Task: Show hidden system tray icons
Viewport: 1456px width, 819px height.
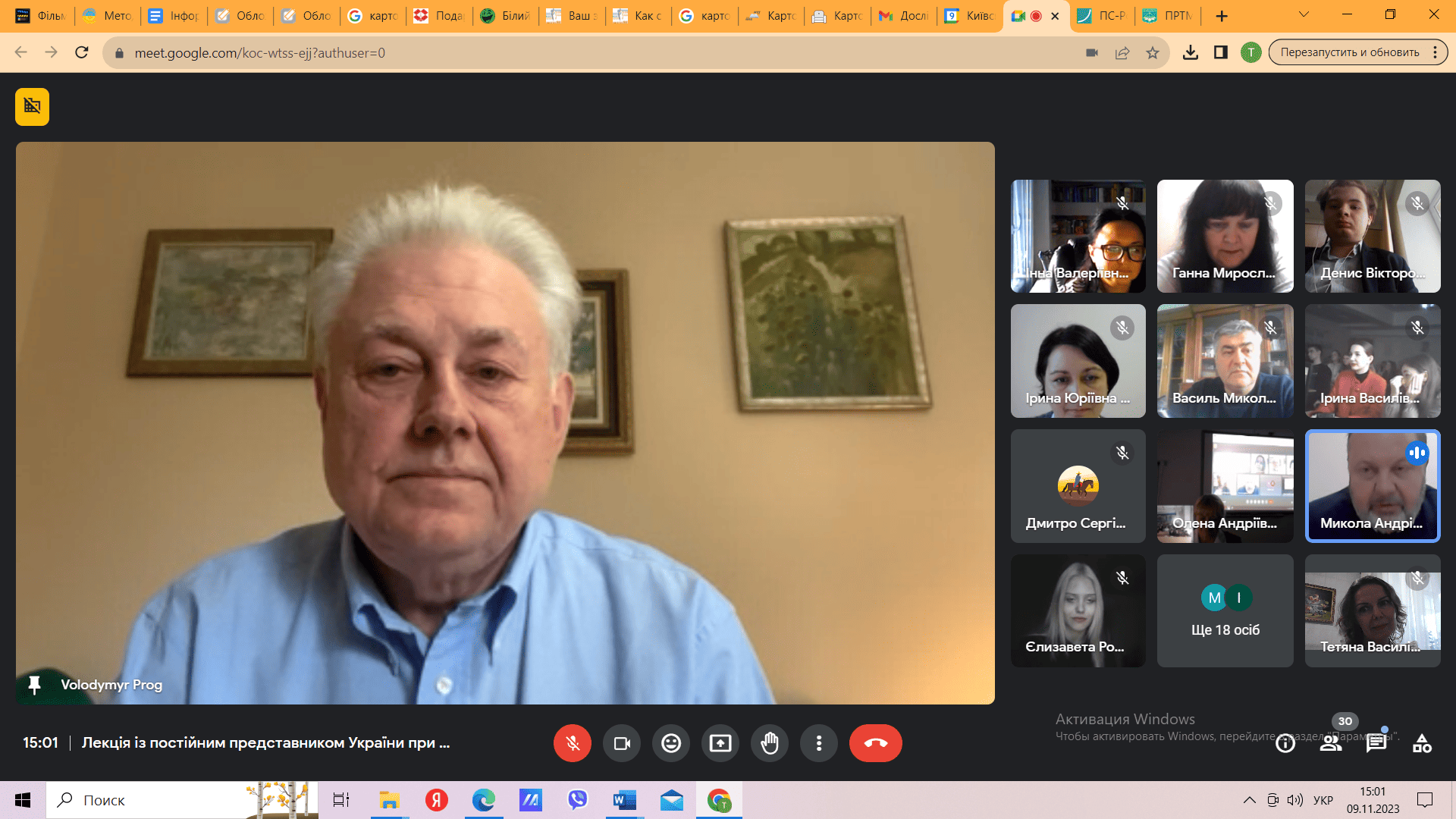Action: pyautogui.click(x=1249, y=800)
